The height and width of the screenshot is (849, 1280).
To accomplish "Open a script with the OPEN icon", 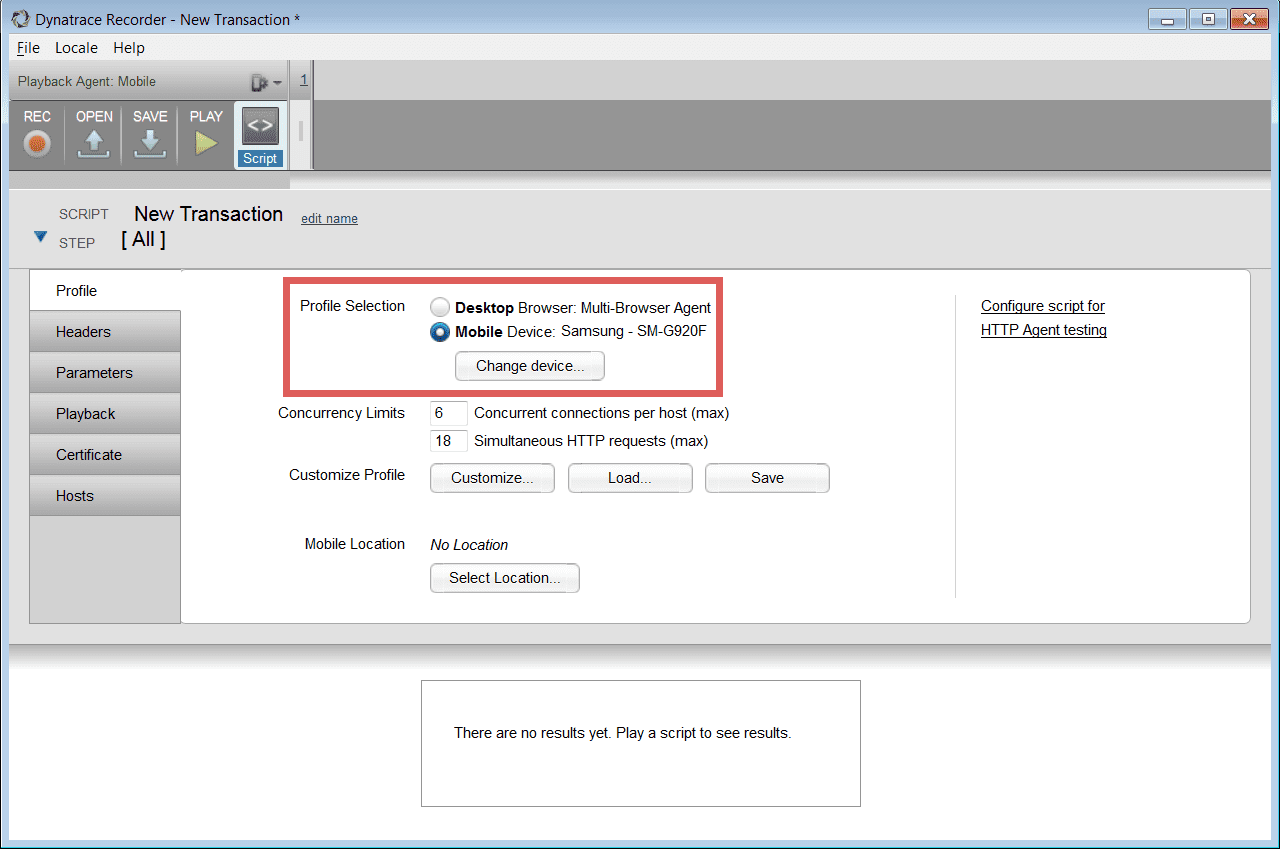I will coord(94,134).
